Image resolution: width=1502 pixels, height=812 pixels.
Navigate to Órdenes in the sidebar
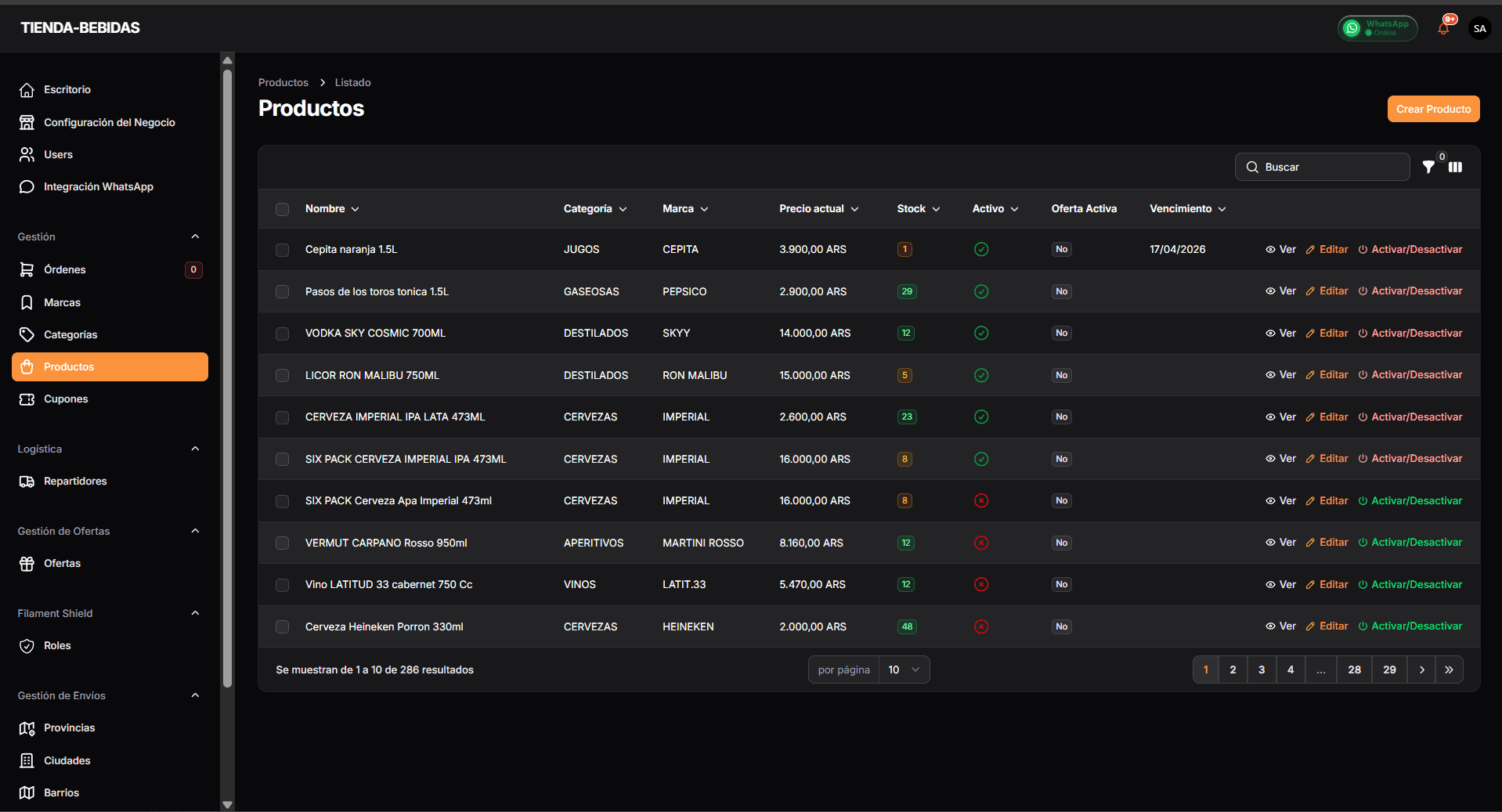pyautogui.click(x=65, y=269)
